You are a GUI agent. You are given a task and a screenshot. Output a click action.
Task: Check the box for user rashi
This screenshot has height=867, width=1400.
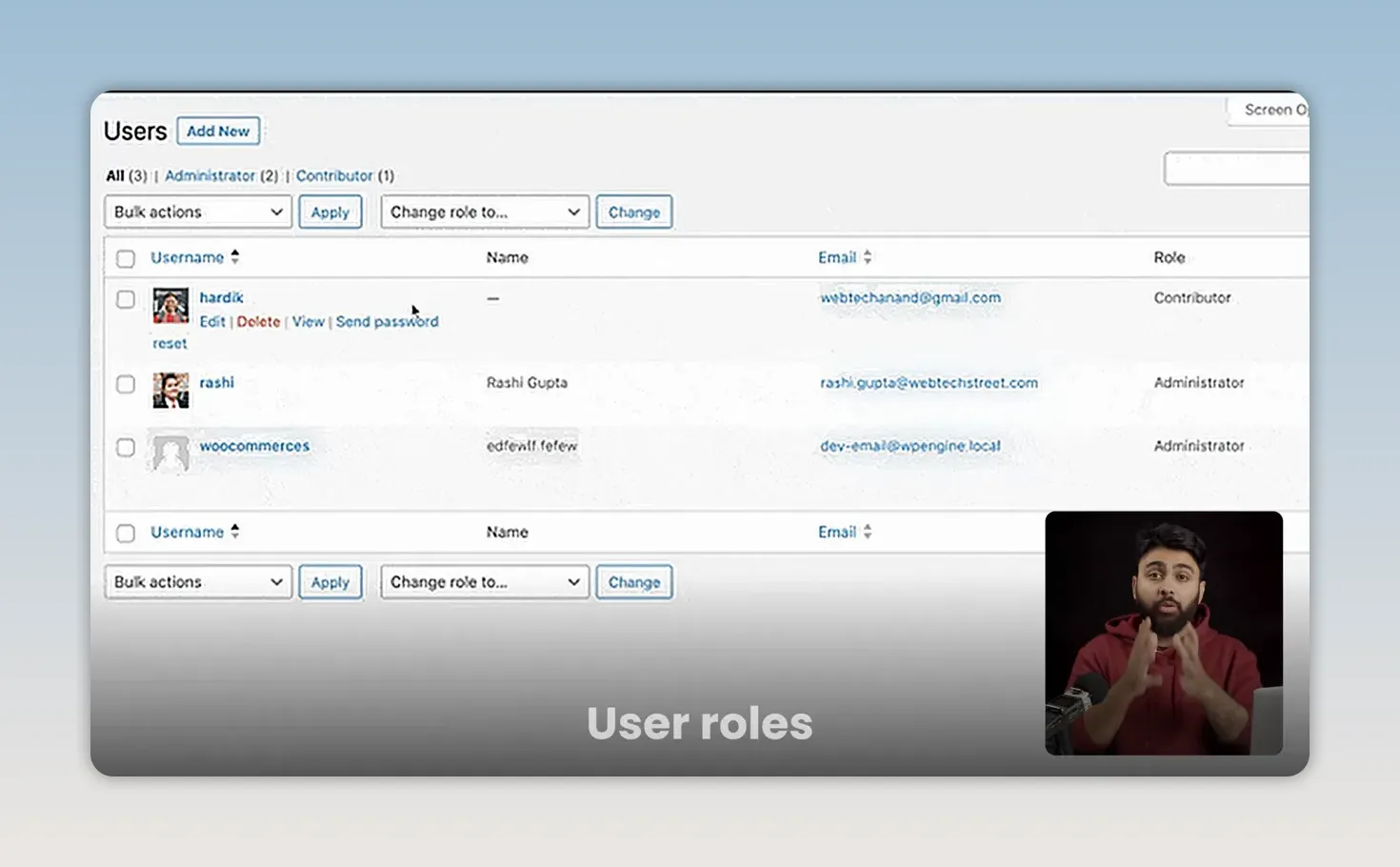(126, 384)
